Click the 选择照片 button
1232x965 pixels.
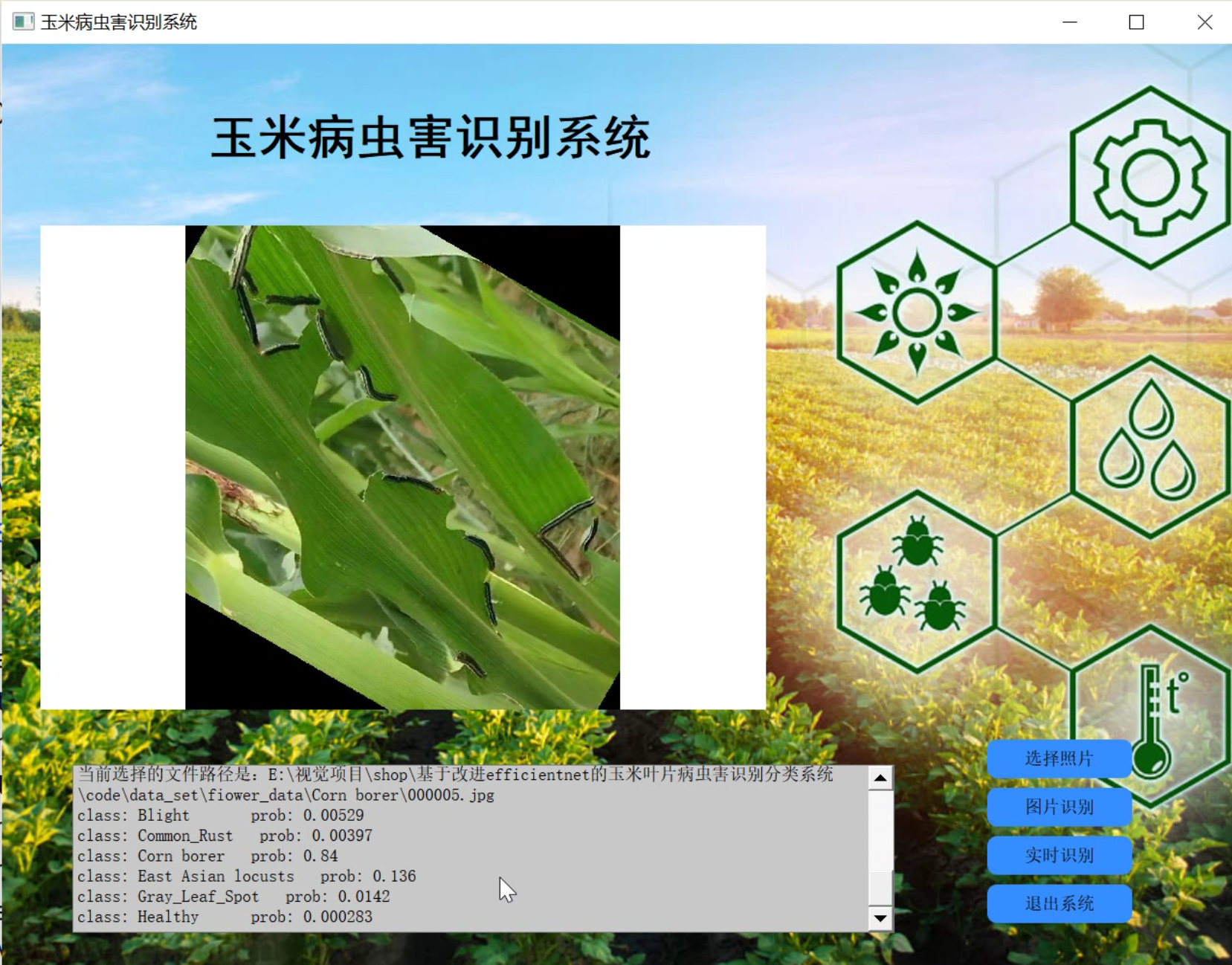[1059, 758]
